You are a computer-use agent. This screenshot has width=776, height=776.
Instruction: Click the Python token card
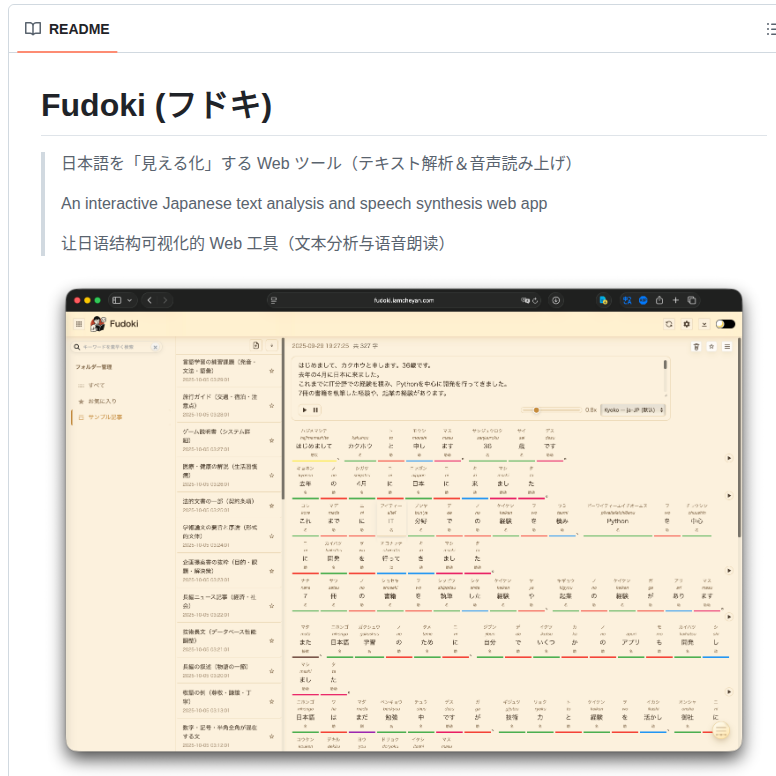tap(617, 519)
